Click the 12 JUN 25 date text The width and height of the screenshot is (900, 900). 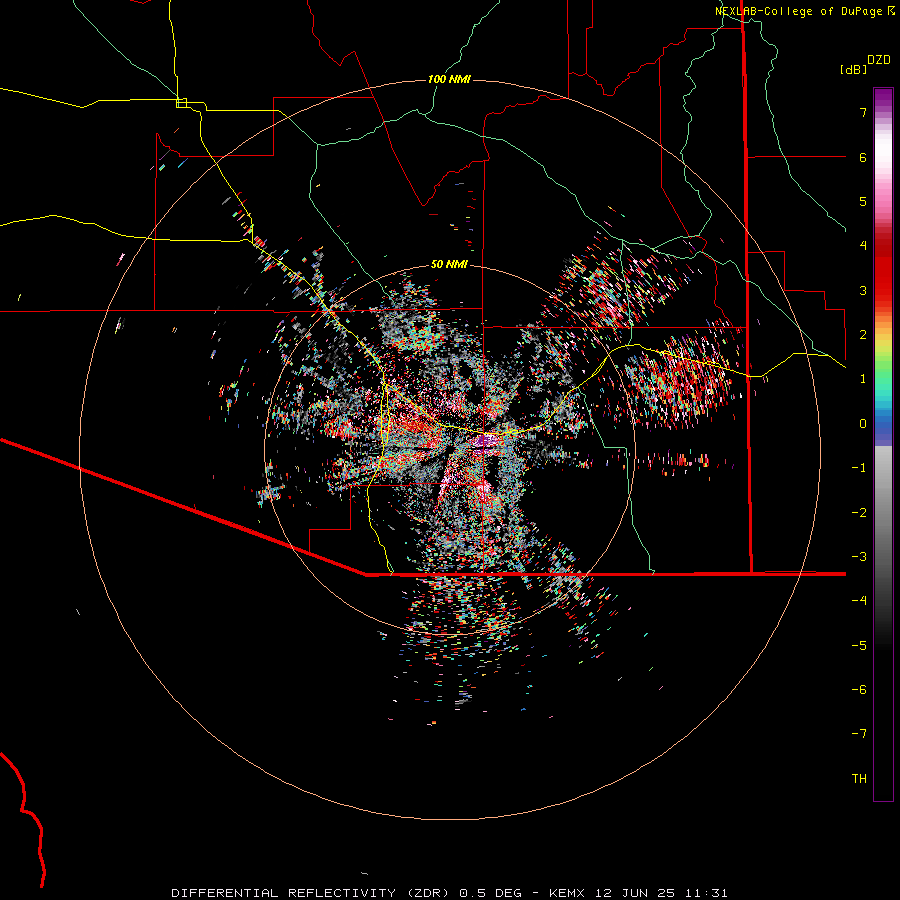click(x=634, y=893)
